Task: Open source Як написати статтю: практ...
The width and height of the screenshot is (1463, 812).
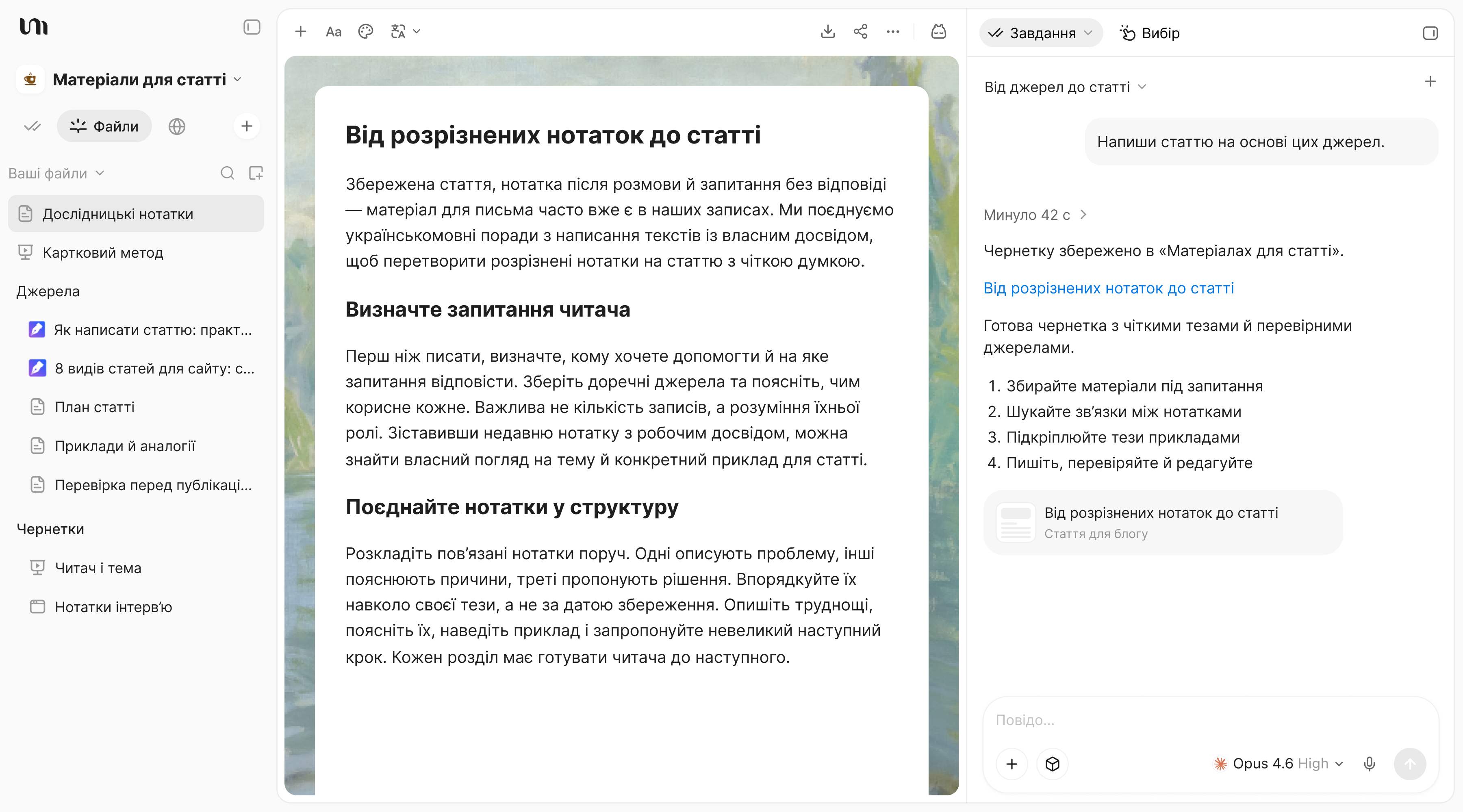Action: pos(141,330)
